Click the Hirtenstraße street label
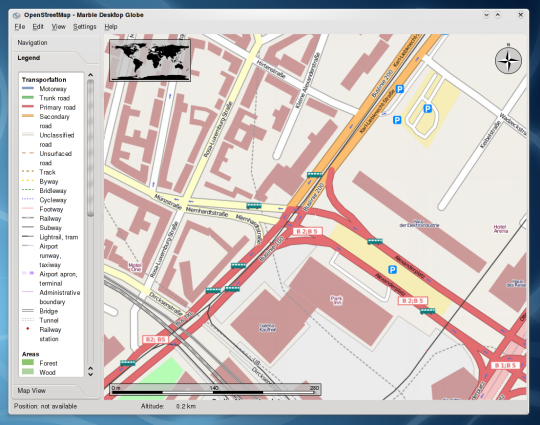 pos(271,69)
